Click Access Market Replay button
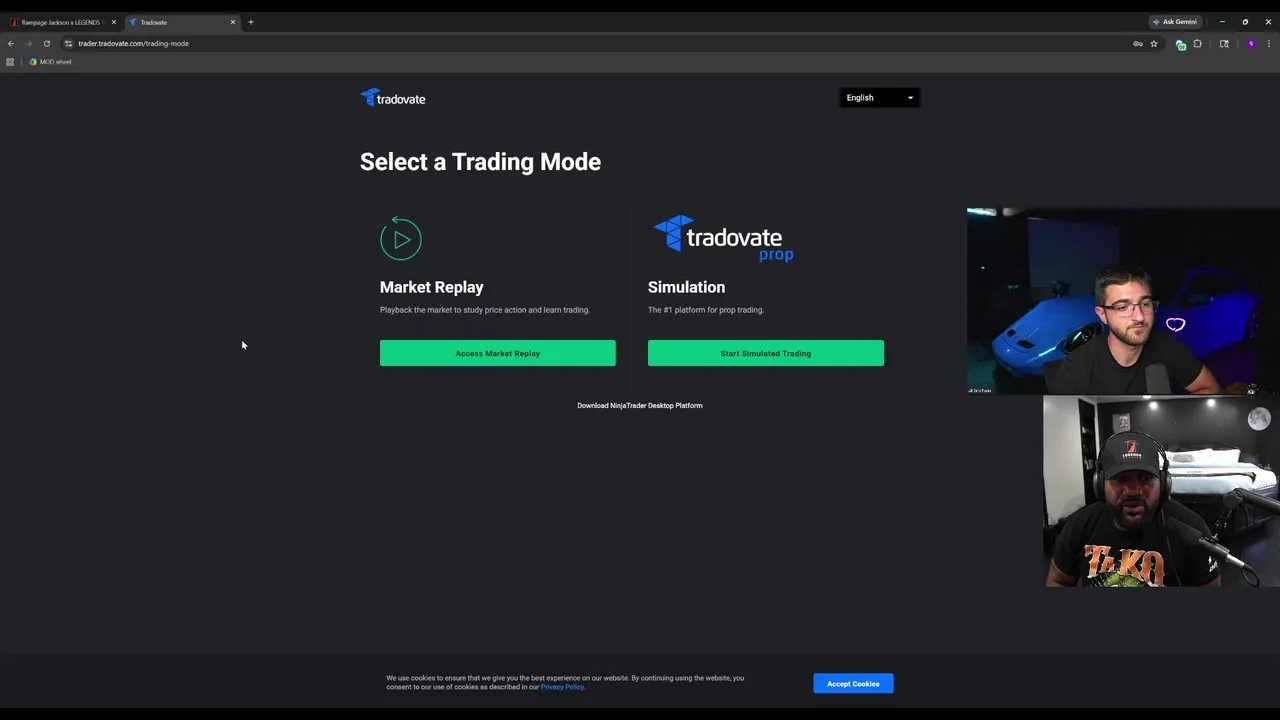This screenshot has width=1280, height=720. coord(498,353)
